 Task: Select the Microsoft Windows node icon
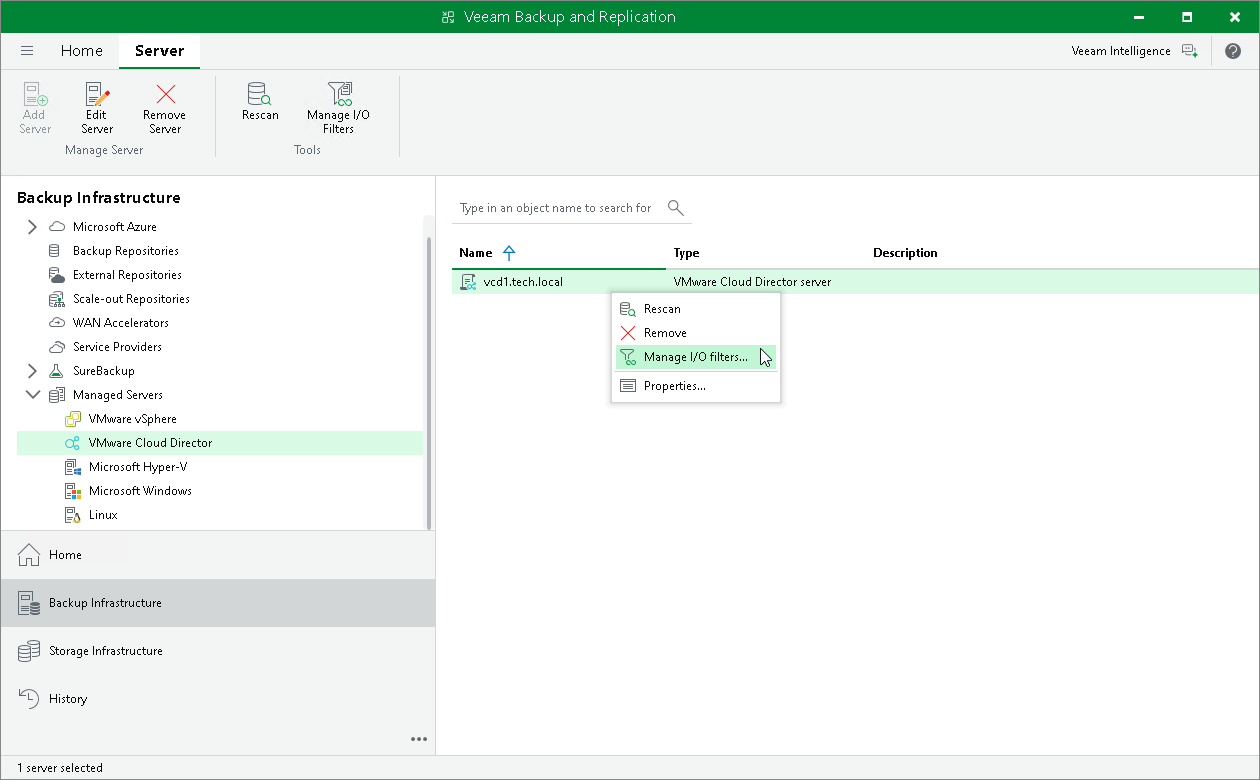pyautogui.click(x=72, y=491)
